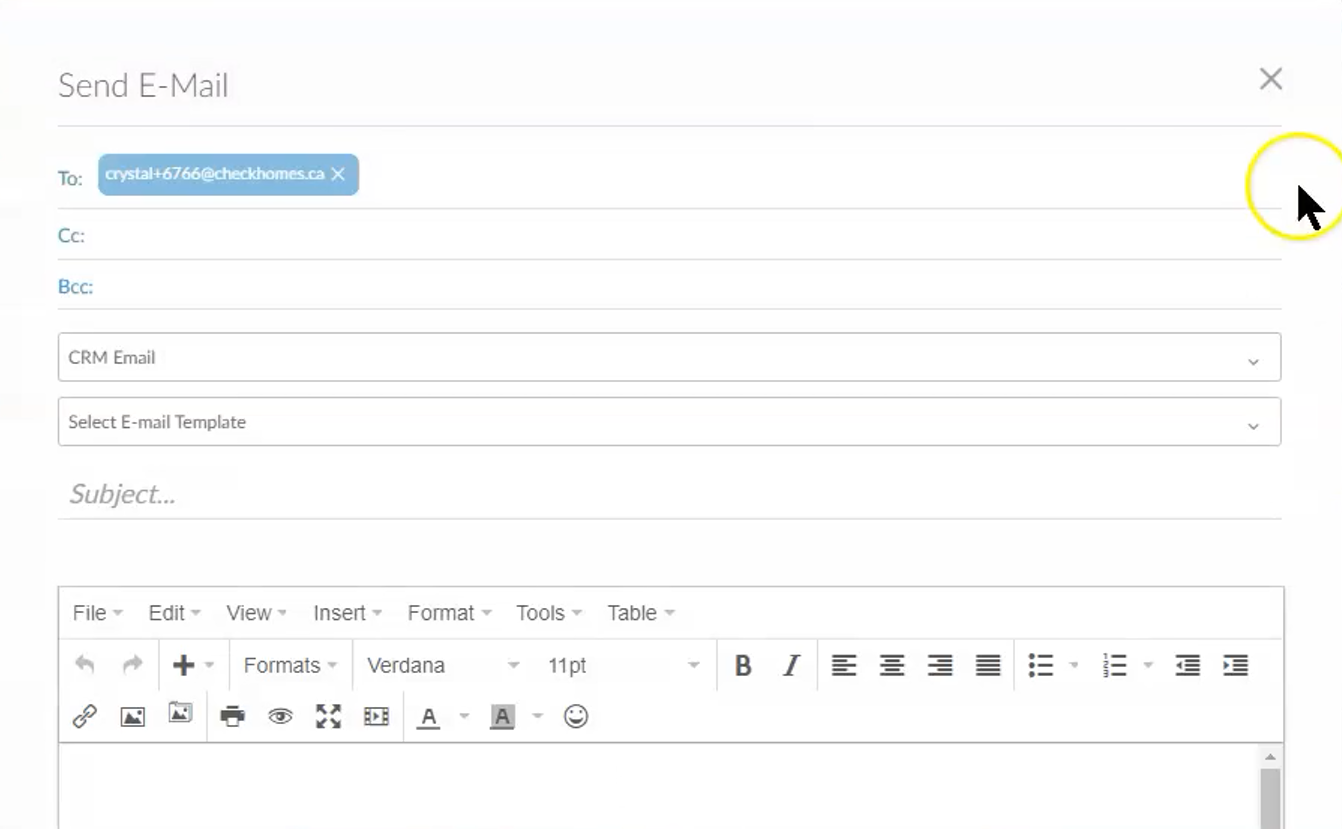Open the View menu

coord(256,613)
